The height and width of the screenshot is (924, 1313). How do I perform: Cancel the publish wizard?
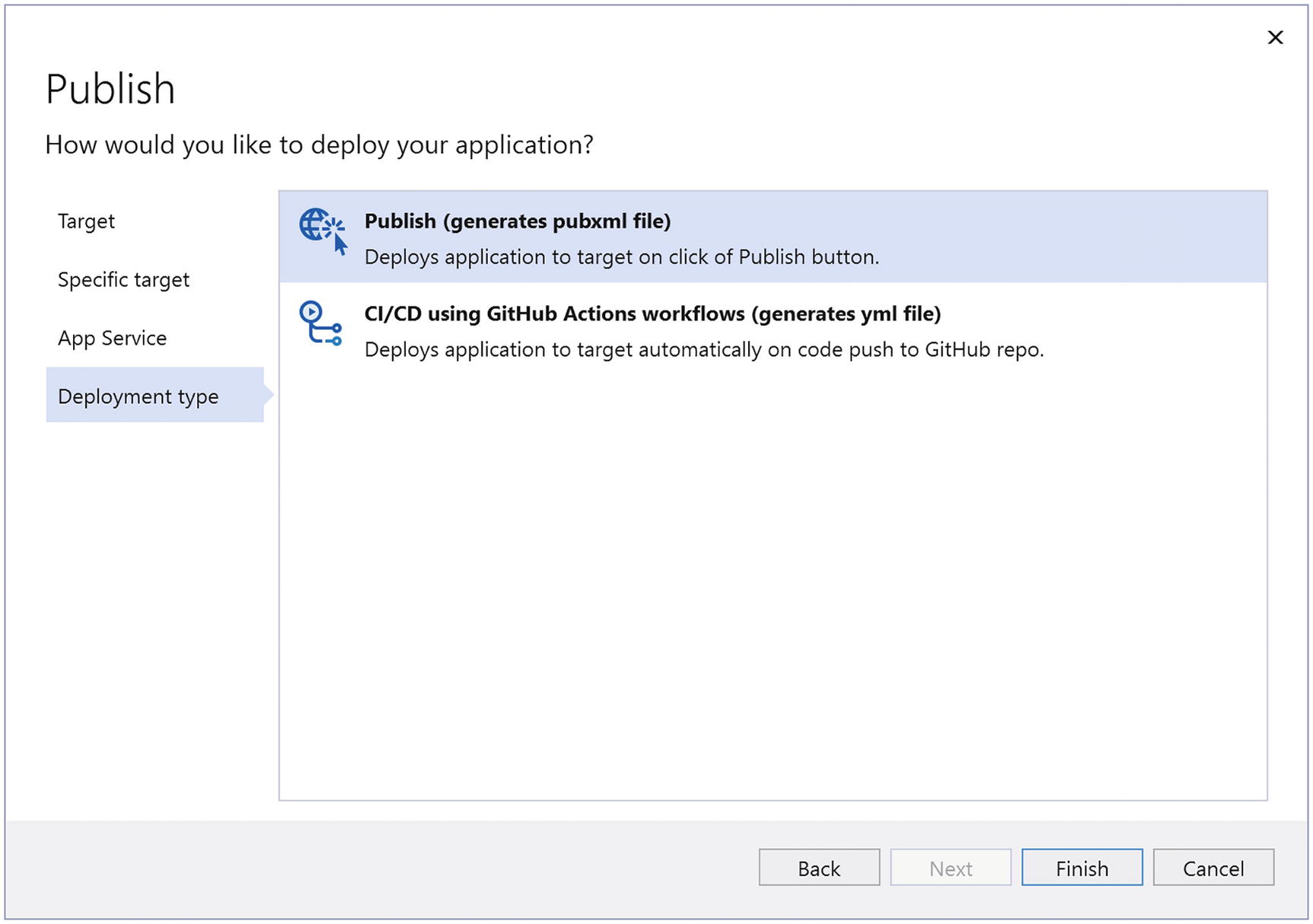(x=1213, y=868)
